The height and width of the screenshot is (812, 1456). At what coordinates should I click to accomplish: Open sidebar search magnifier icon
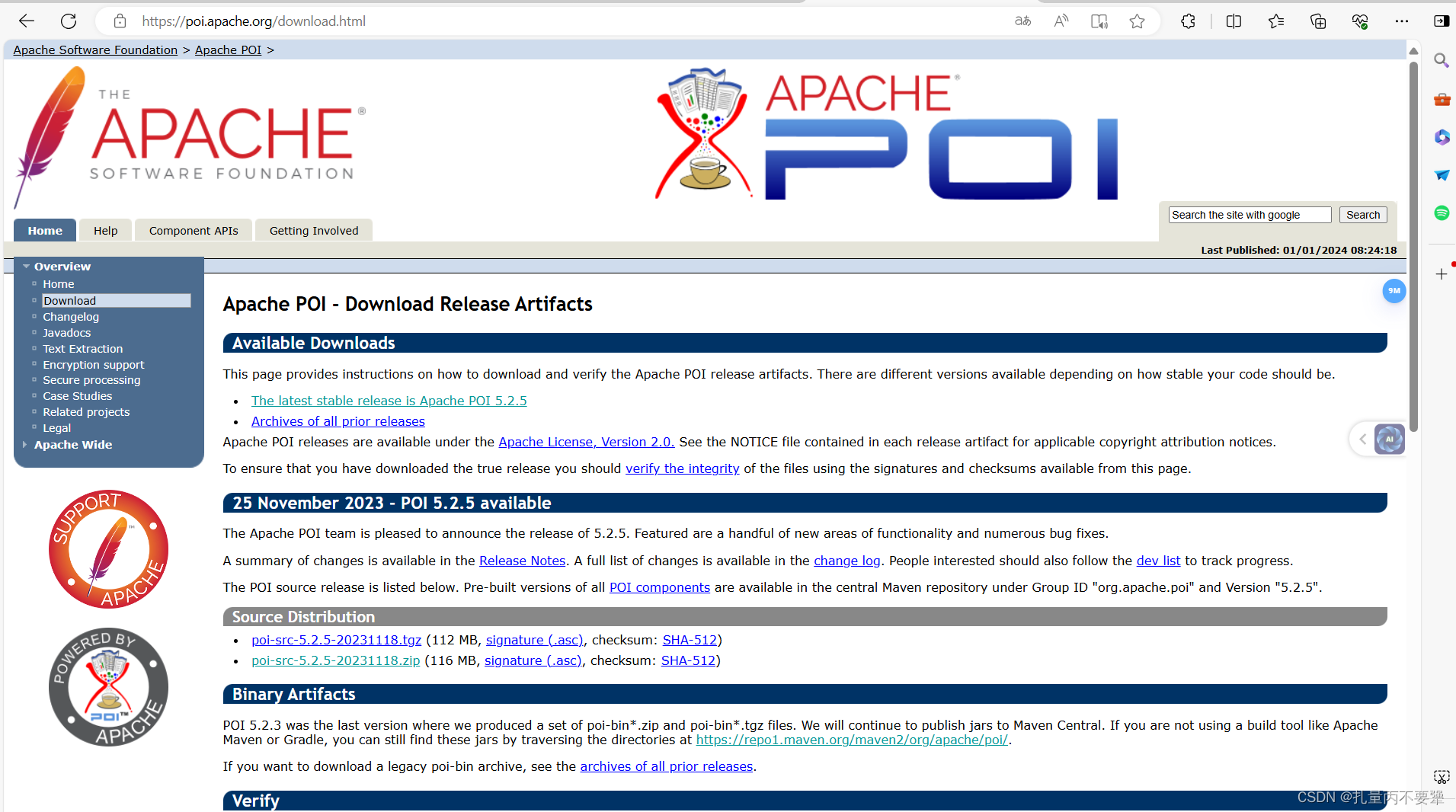tap(1442, 60)
